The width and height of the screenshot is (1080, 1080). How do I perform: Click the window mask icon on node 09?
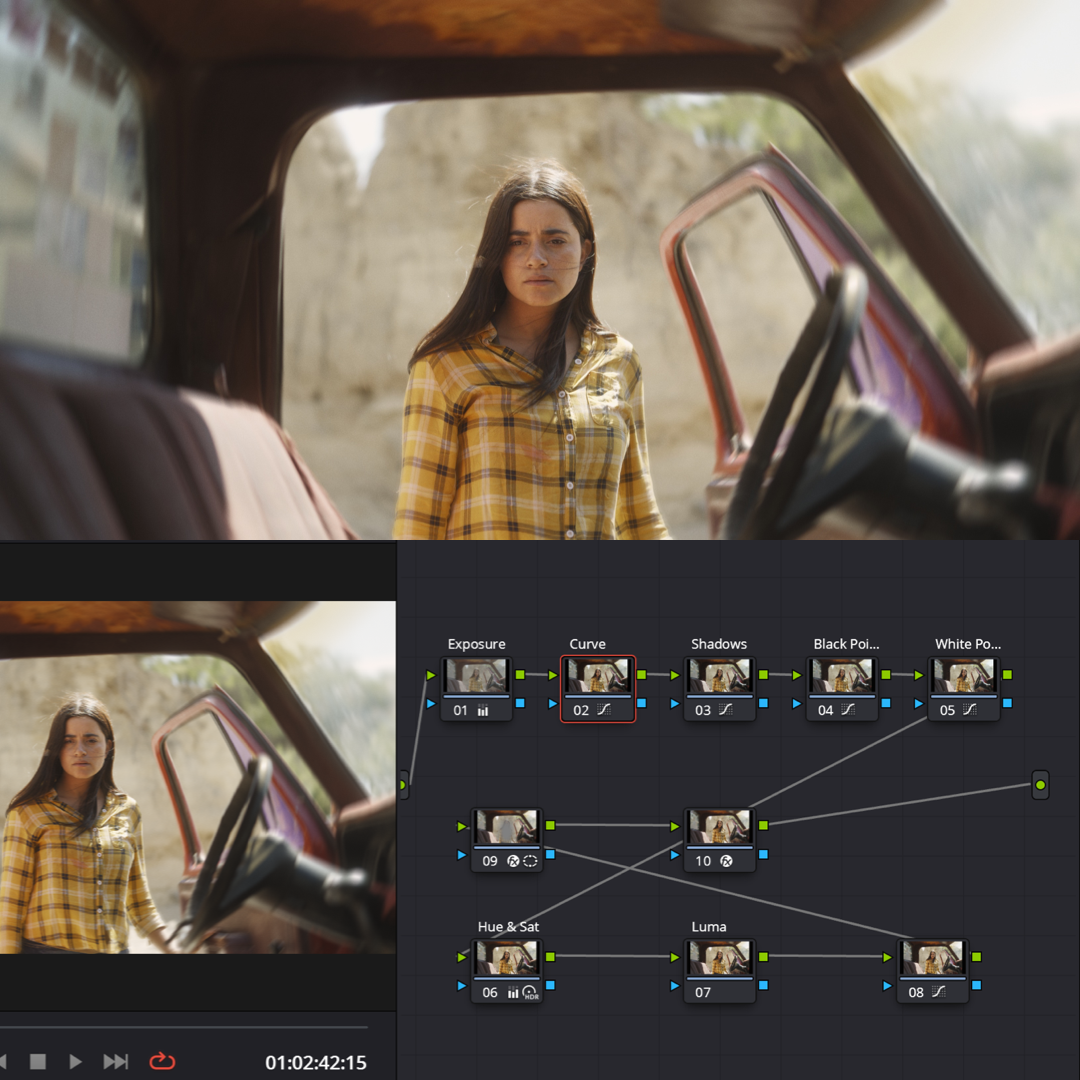(x=530, y=861)
